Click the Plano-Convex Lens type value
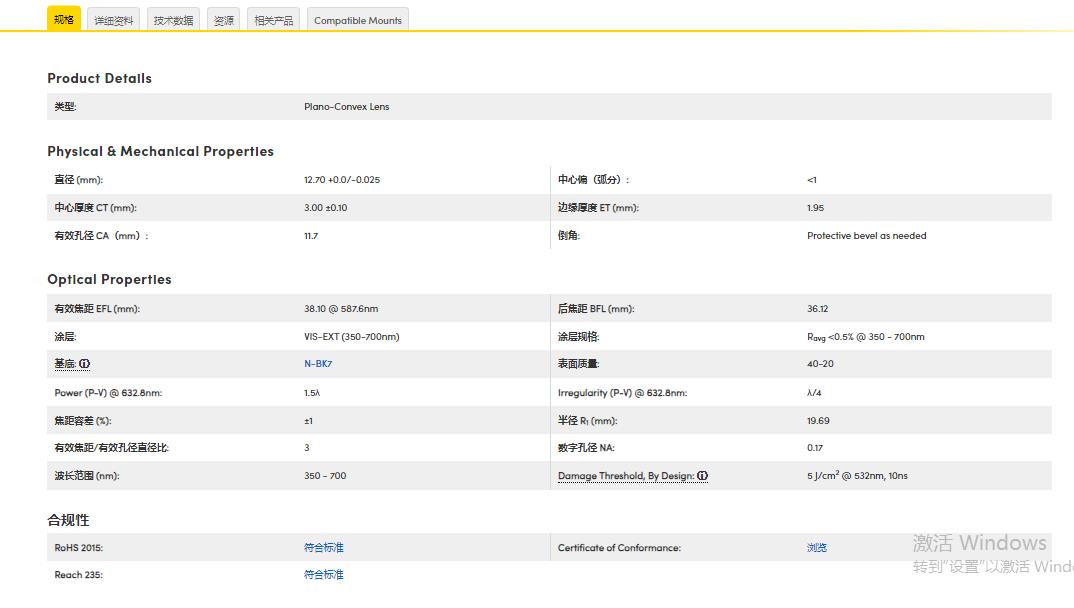 point(347,107)
